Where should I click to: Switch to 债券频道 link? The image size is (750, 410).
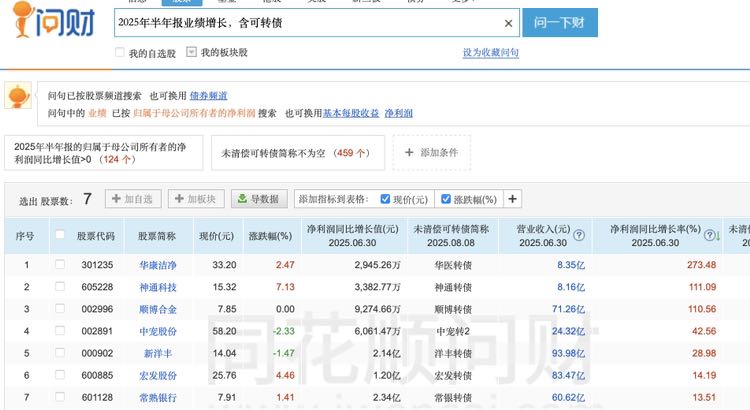209,96
